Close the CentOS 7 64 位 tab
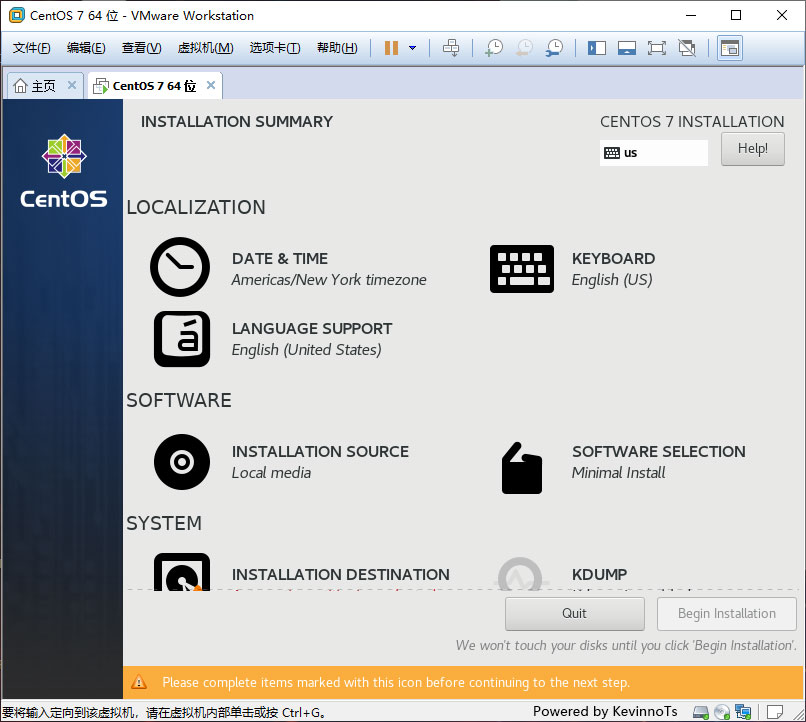Viewport: 806px width, 722px height. point(211,85)
